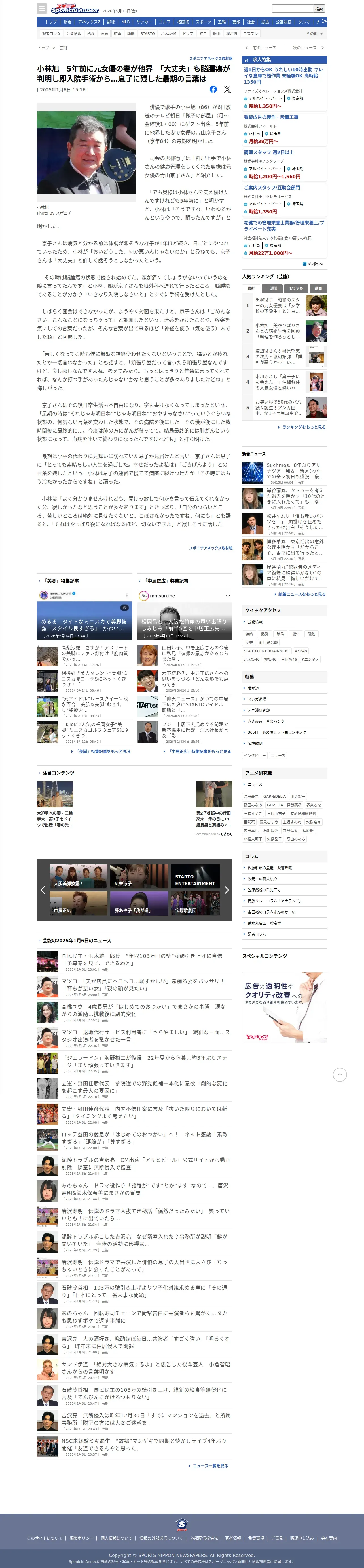Open the 松井ケムリ news article
Viewport: 364px width, 1568px height.
[x=284, y=524]
